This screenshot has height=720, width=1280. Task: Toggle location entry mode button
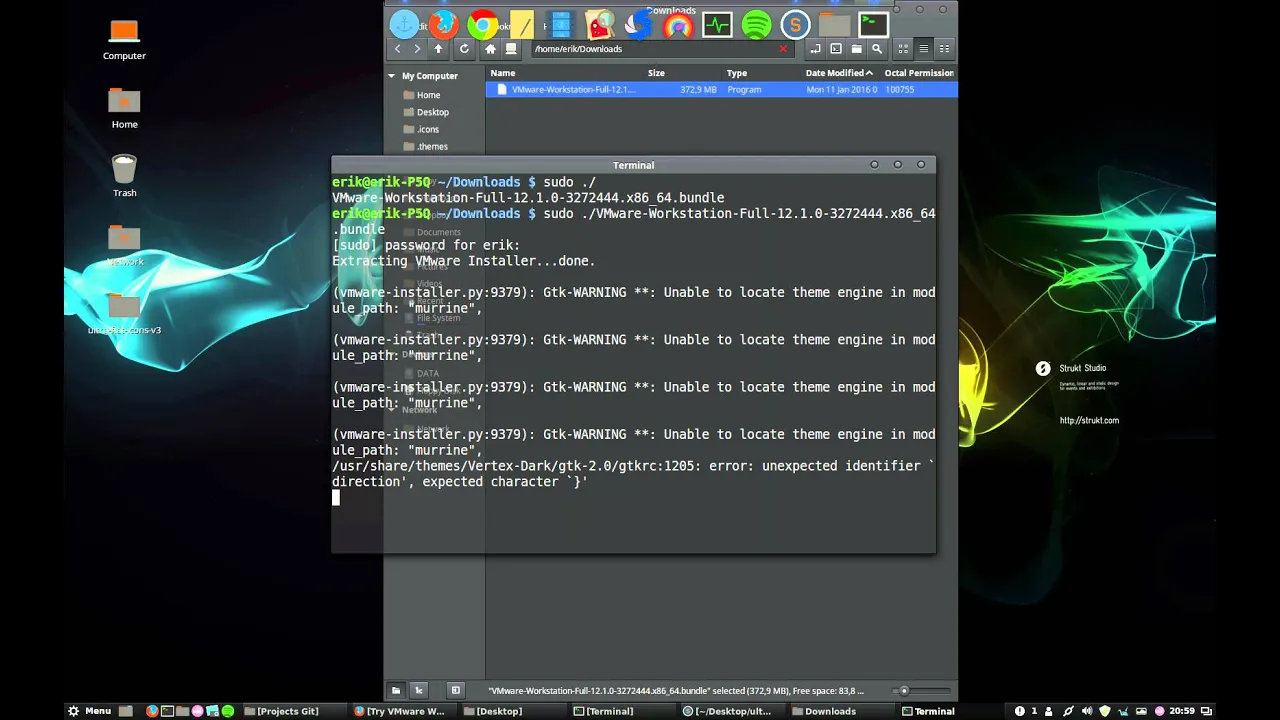pos(815,49)
